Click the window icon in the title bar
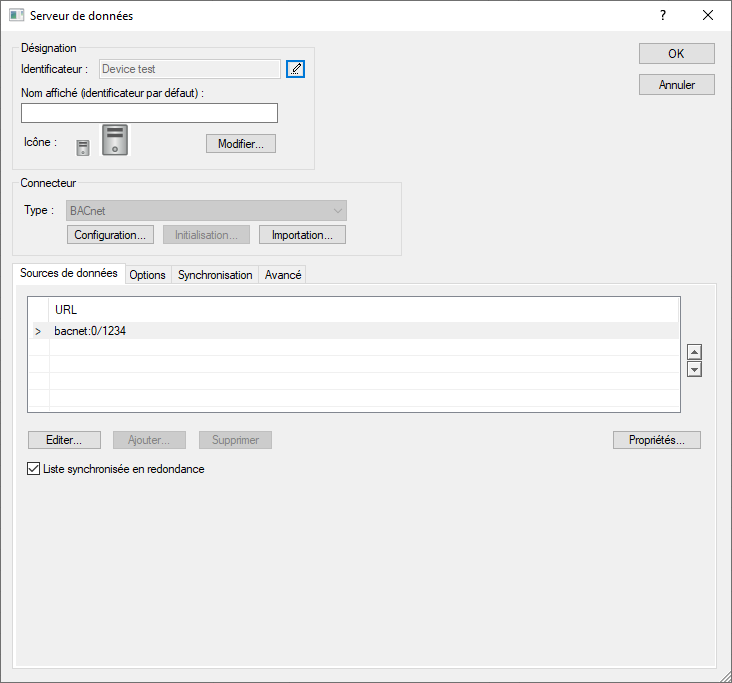The width and height of the screenshot is (732, 683). pos(16,16)
